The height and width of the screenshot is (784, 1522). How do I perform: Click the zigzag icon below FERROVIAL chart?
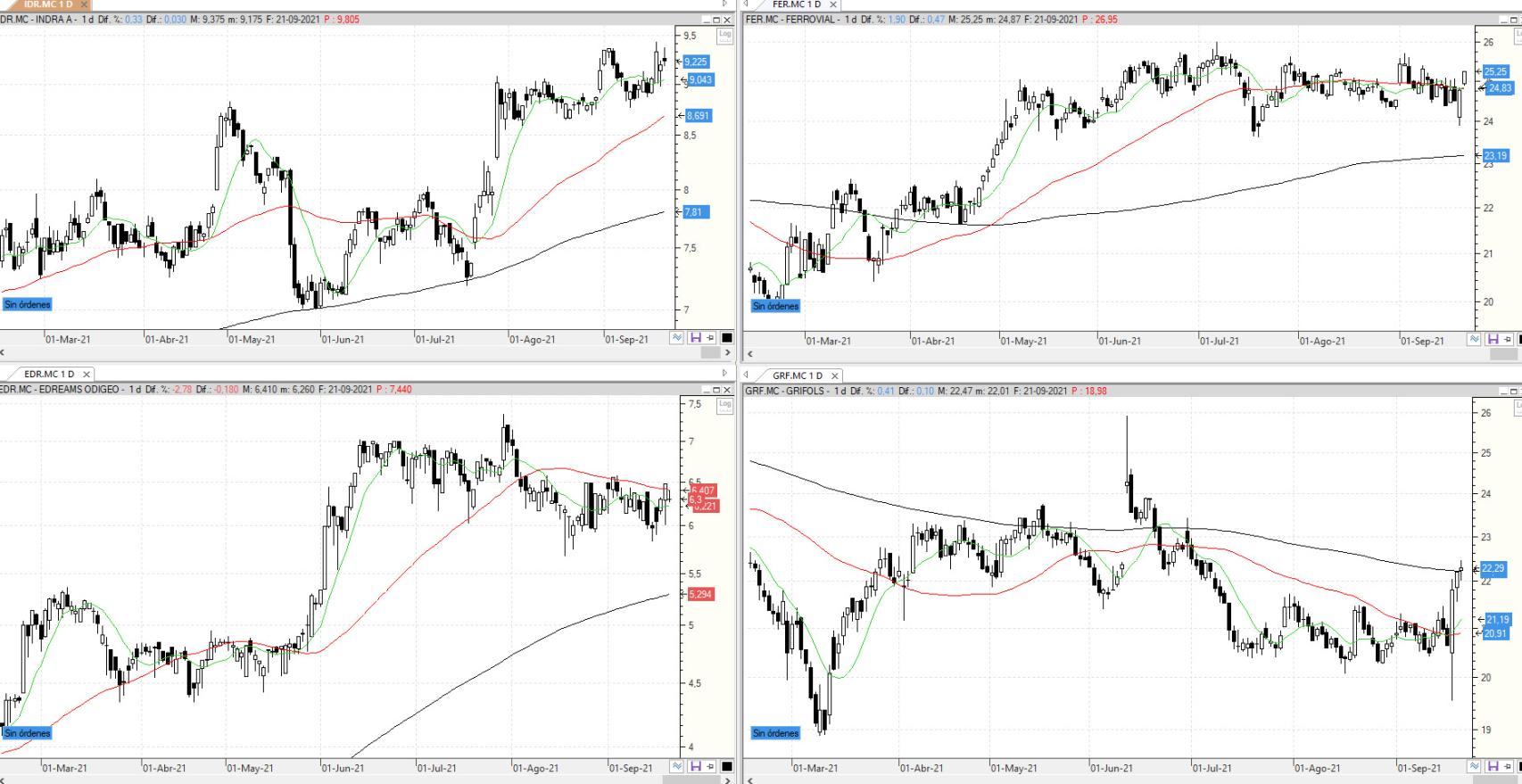click(1474, 340)
